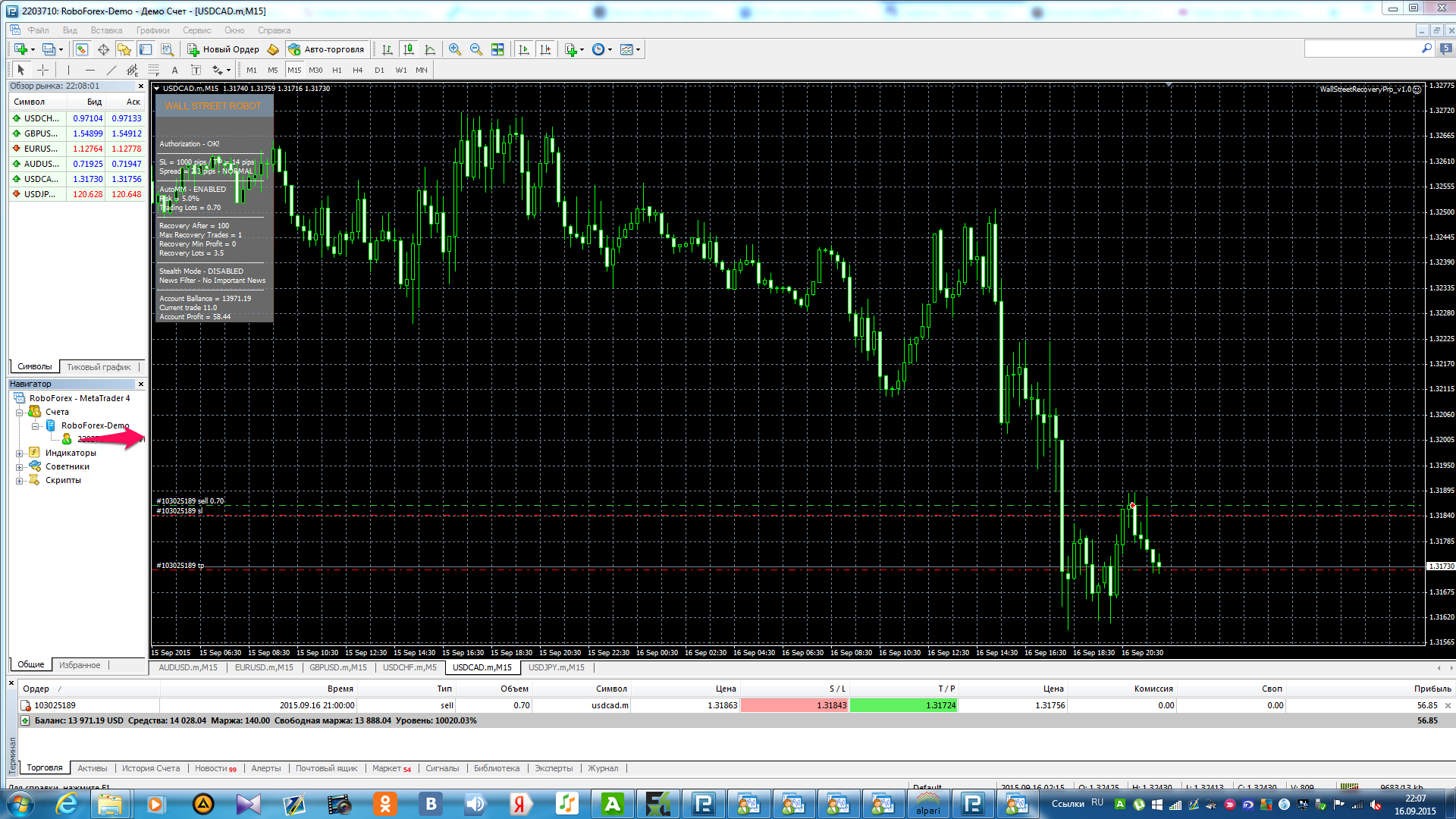Viewport: 1456px width, 819px height.
Task: Click the green T/P cell 1.31724
Action: [x=904, y=705]
